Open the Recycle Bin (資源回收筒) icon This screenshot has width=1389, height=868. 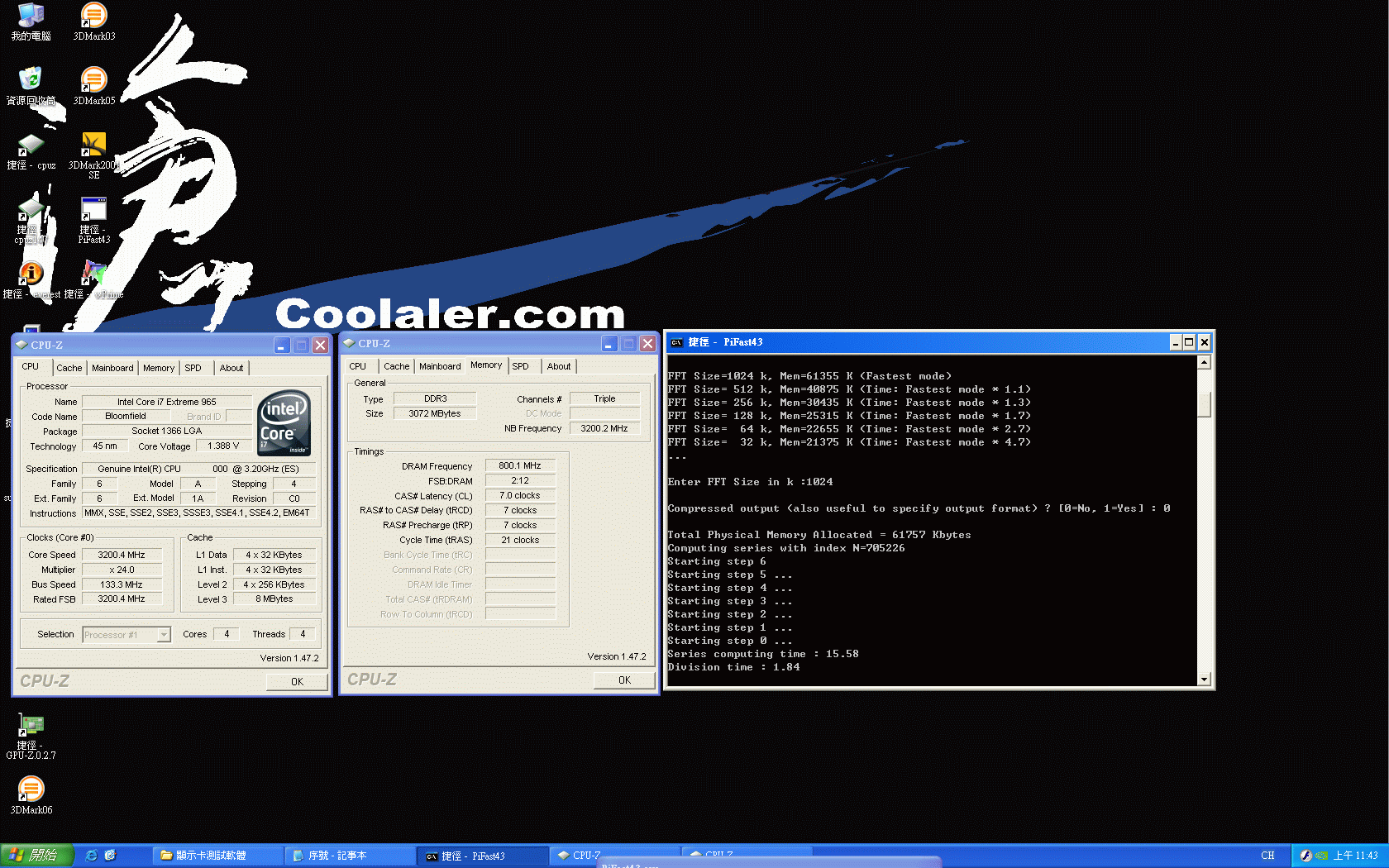[31, 86]
